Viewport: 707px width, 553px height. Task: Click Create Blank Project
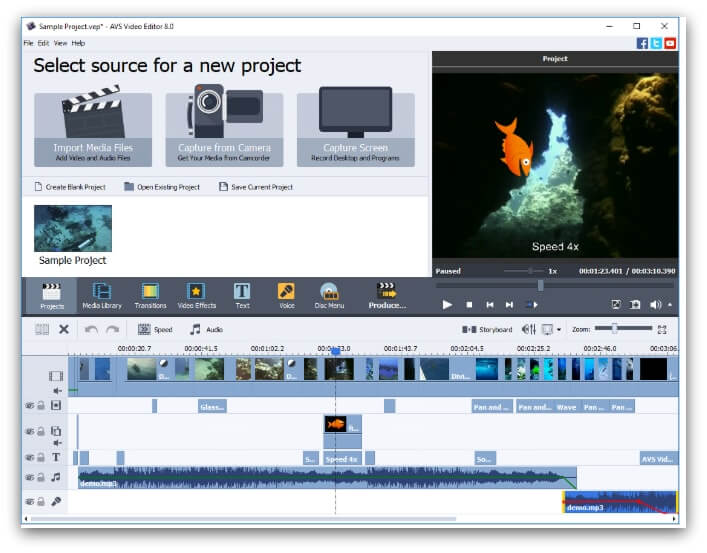tap(70, 187)
